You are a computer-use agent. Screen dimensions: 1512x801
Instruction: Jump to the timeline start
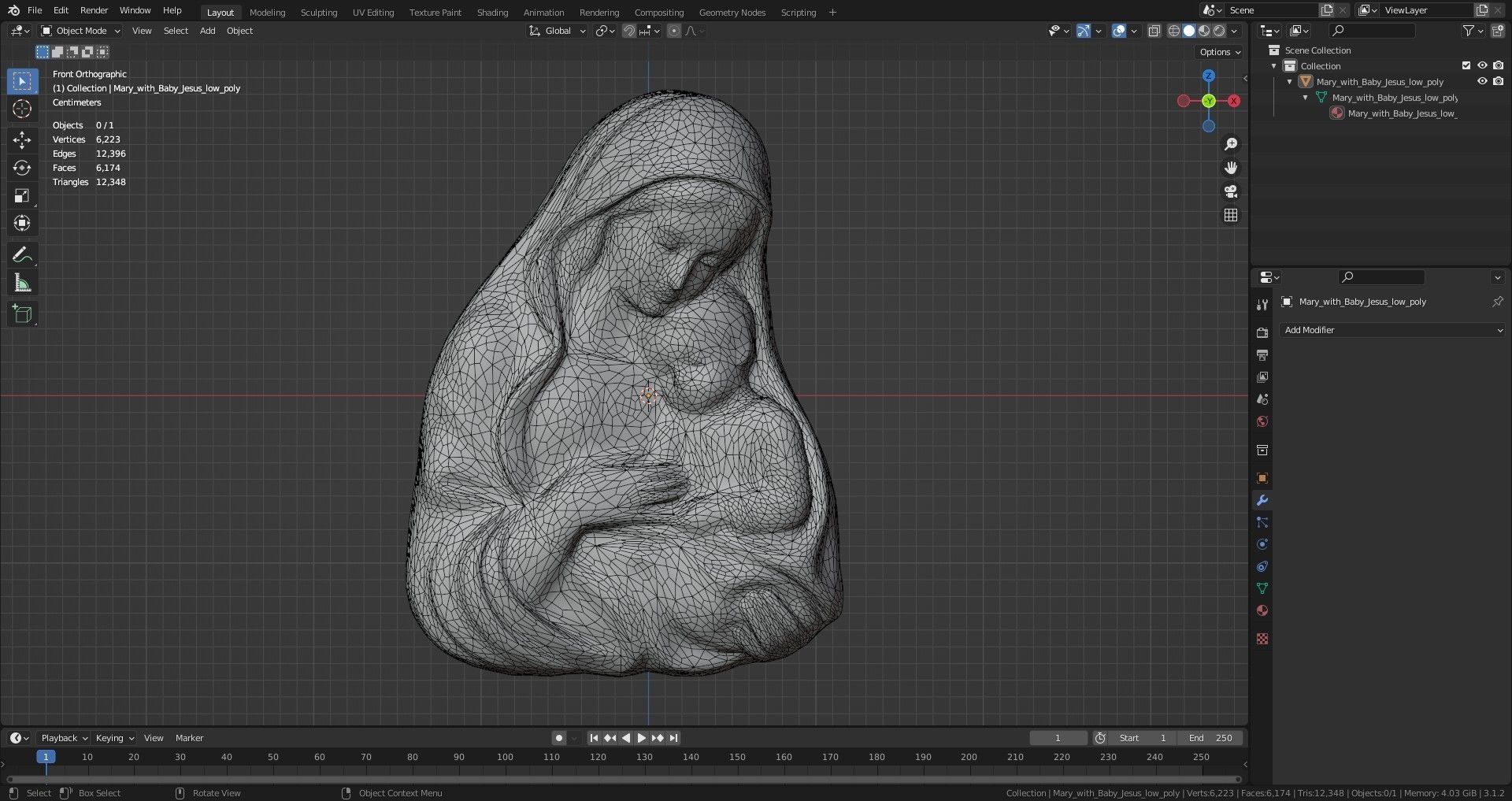(594, 738)
